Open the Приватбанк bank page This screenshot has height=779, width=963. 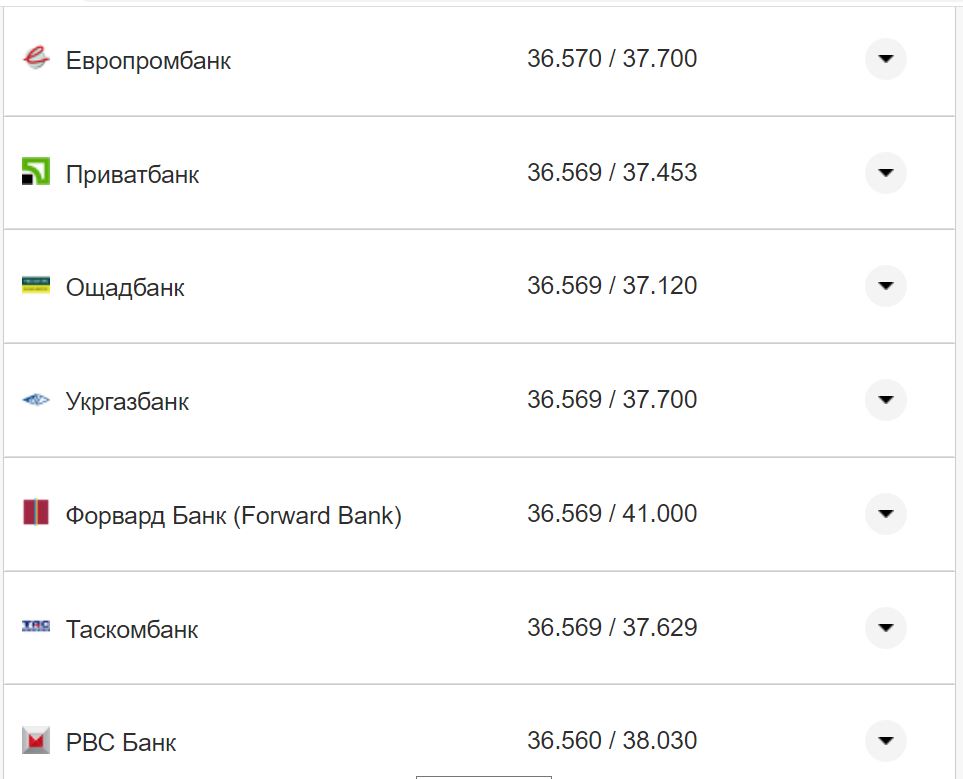click(x=131, y=172)
